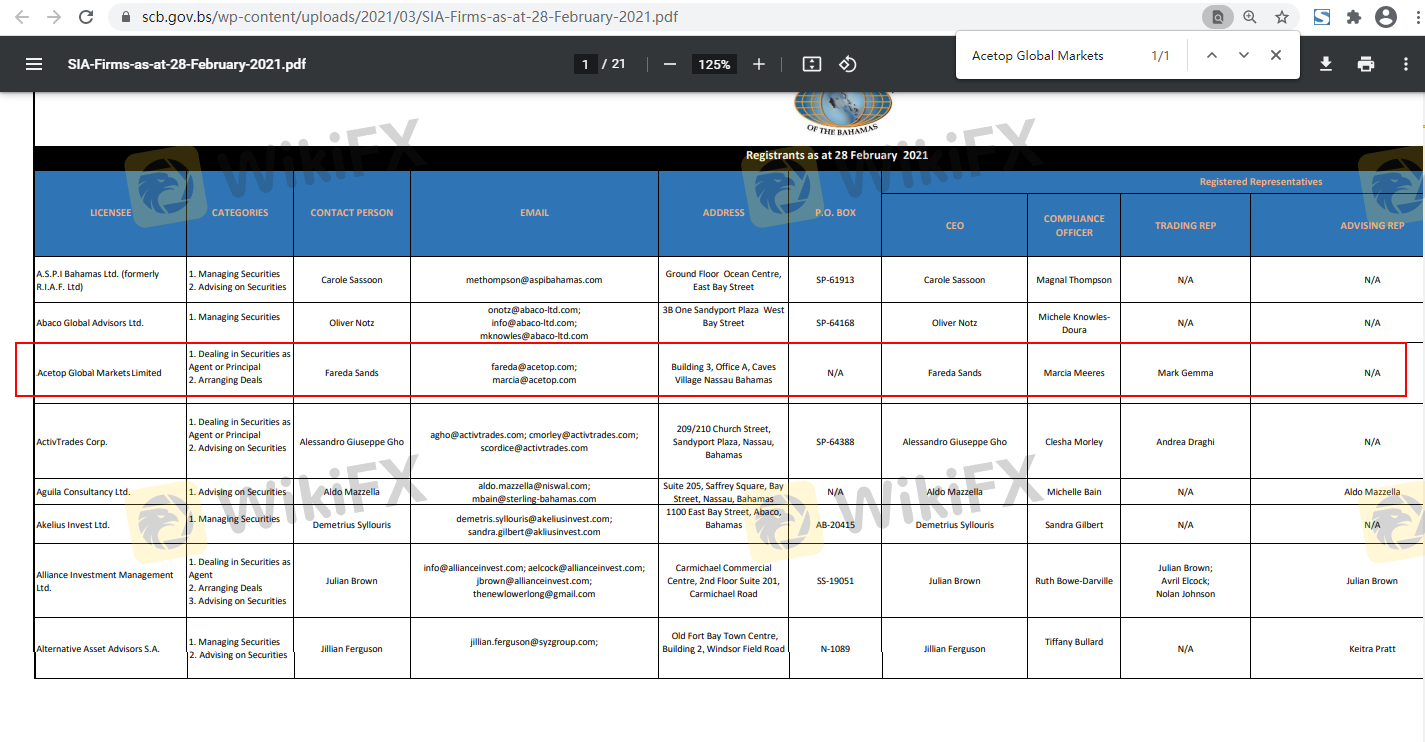Screen dimensions: 1425x742
Task: Print the PDF document
Action: pos(1366,64)
